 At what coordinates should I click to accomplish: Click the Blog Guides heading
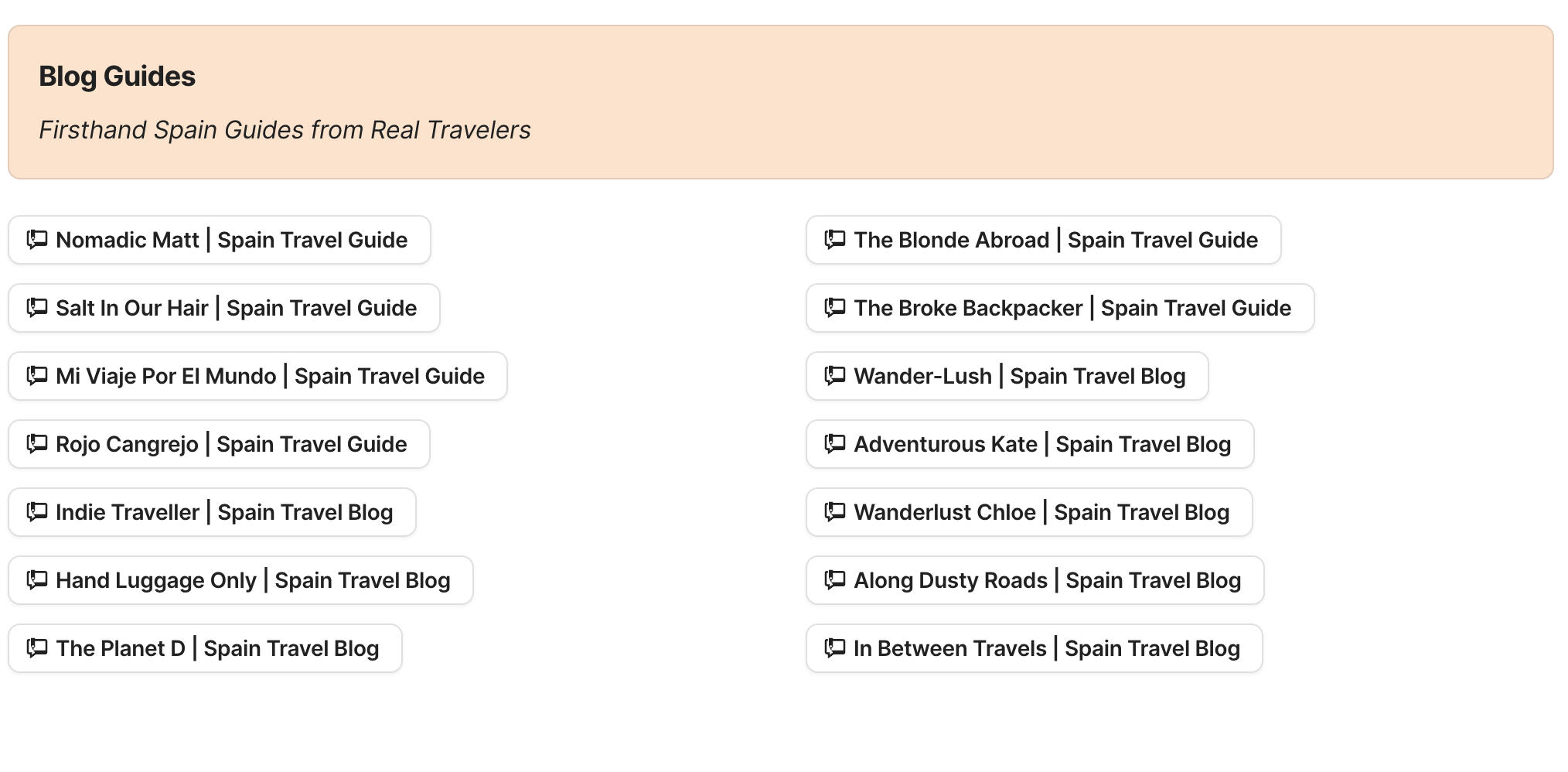pyautogui.click(x=118, y=77)
